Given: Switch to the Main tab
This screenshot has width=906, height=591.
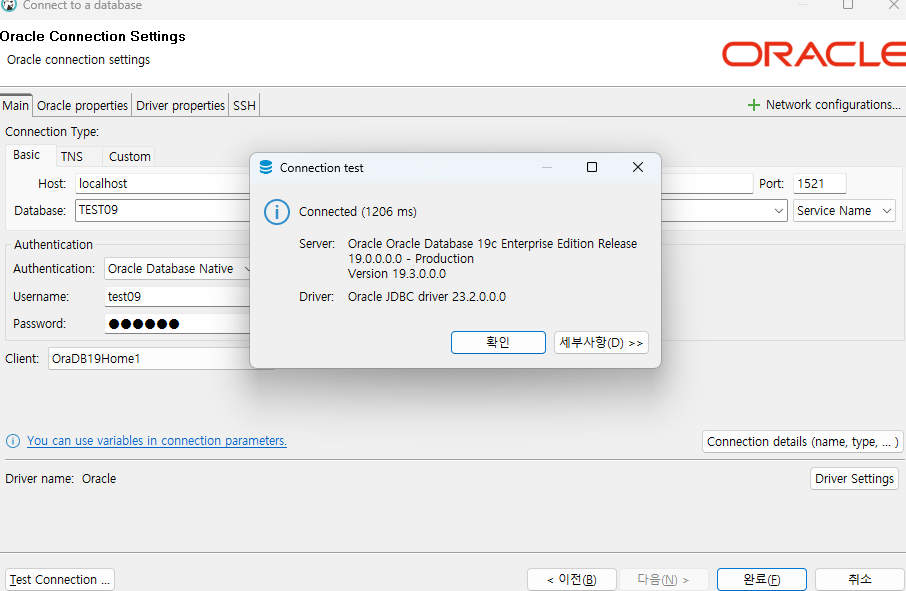Looking at the screenshot, I should click(x=16, y=106).
